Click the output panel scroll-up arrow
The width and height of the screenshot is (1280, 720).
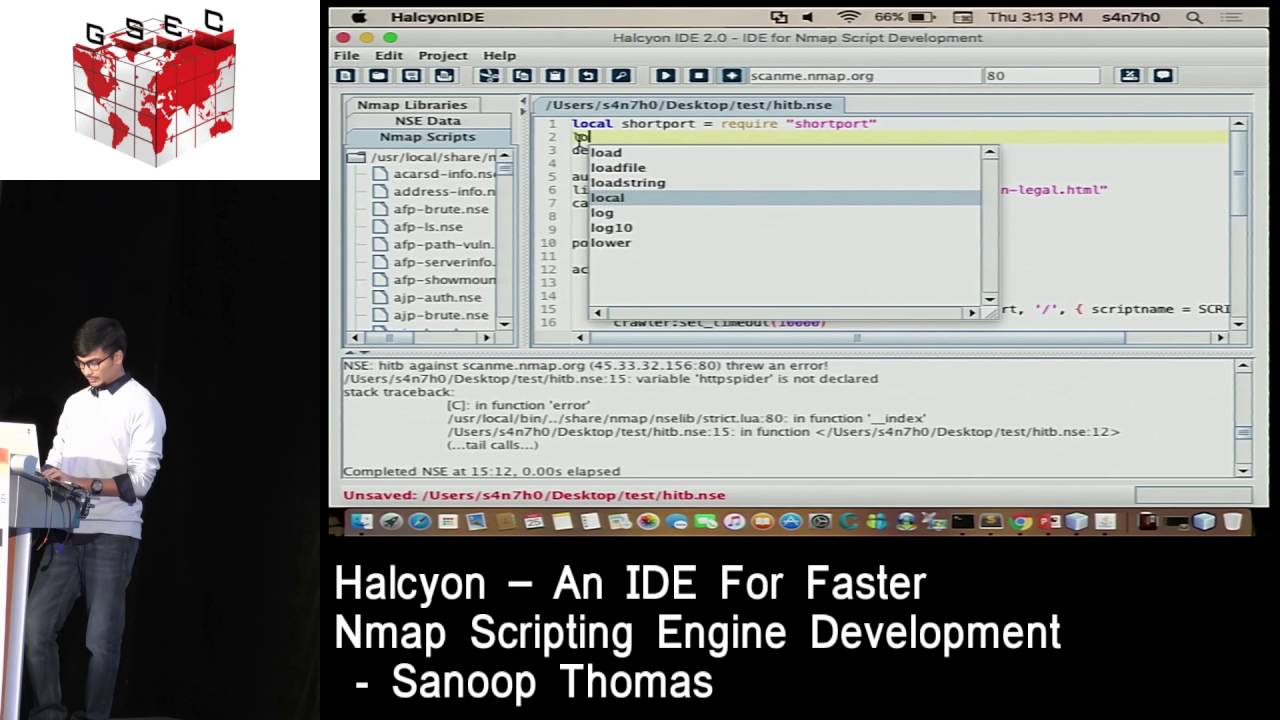1243,366
